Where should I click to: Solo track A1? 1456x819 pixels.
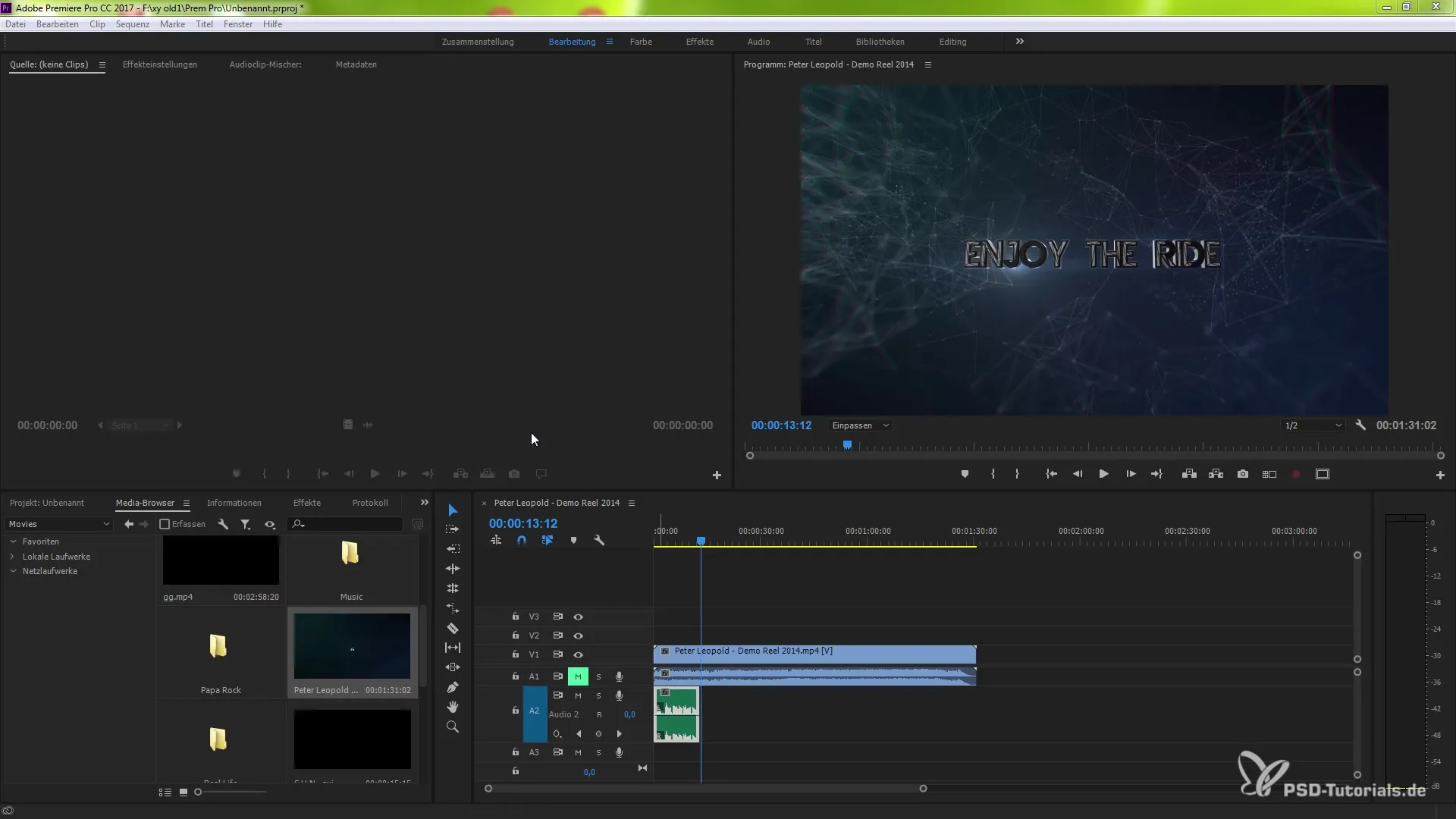pyautogui.click(x=598, y=676)
